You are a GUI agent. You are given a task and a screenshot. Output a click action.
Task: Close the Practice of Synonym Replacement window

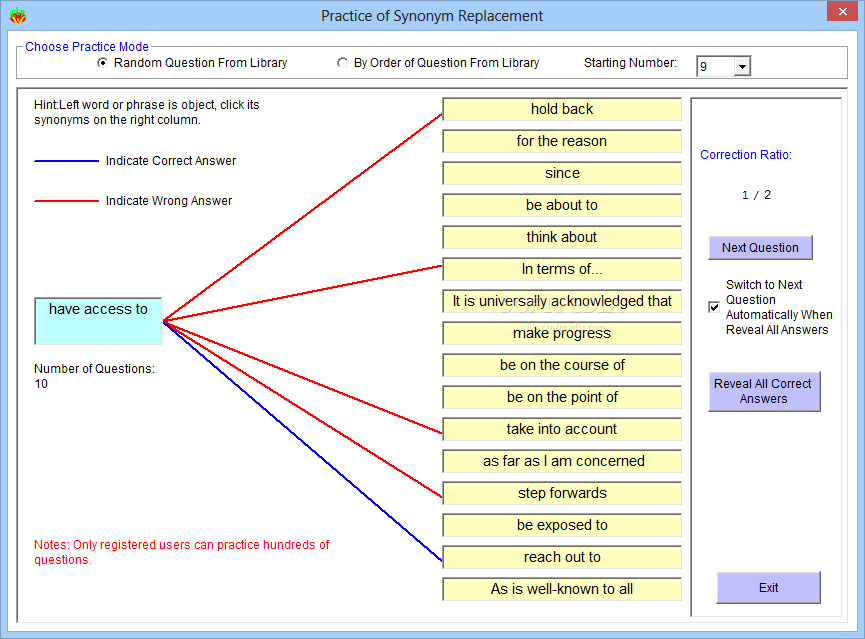click(x=842, y=11)
